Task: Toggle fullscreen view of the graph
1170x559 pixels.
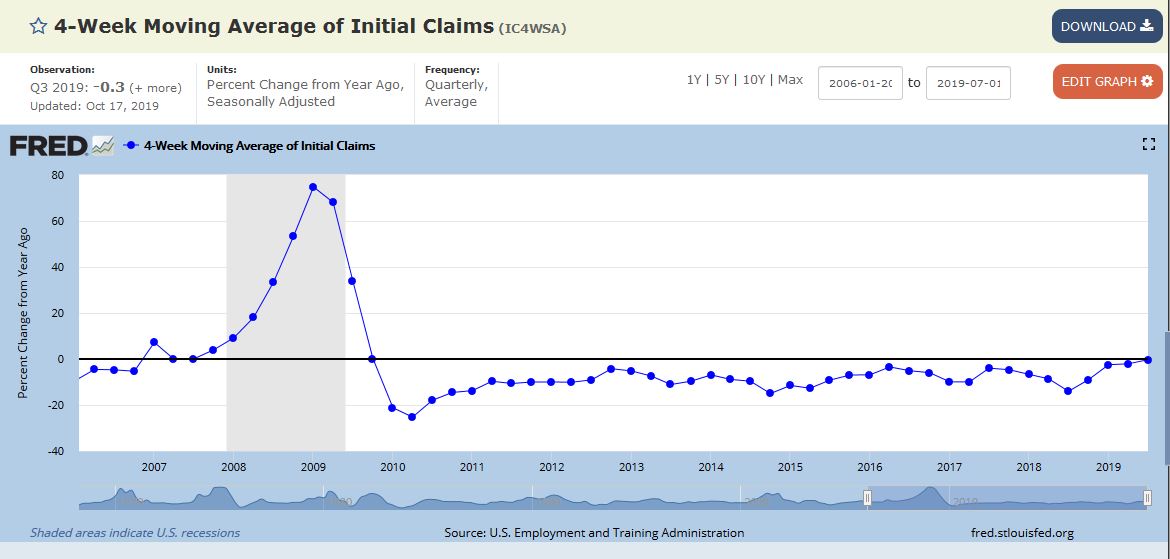Action: [1148, 145]
